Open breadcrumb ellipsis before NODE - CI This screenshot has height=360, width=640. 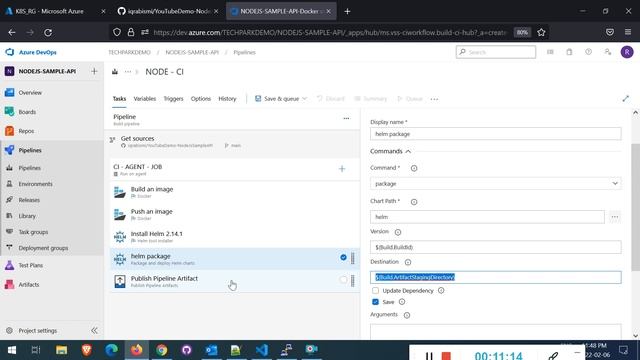point(128,72)
